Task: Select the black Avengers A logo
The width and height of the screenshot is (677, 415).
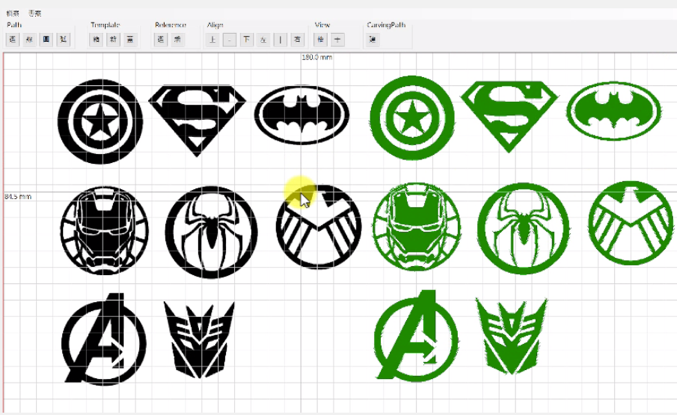Action: (104, 339)
